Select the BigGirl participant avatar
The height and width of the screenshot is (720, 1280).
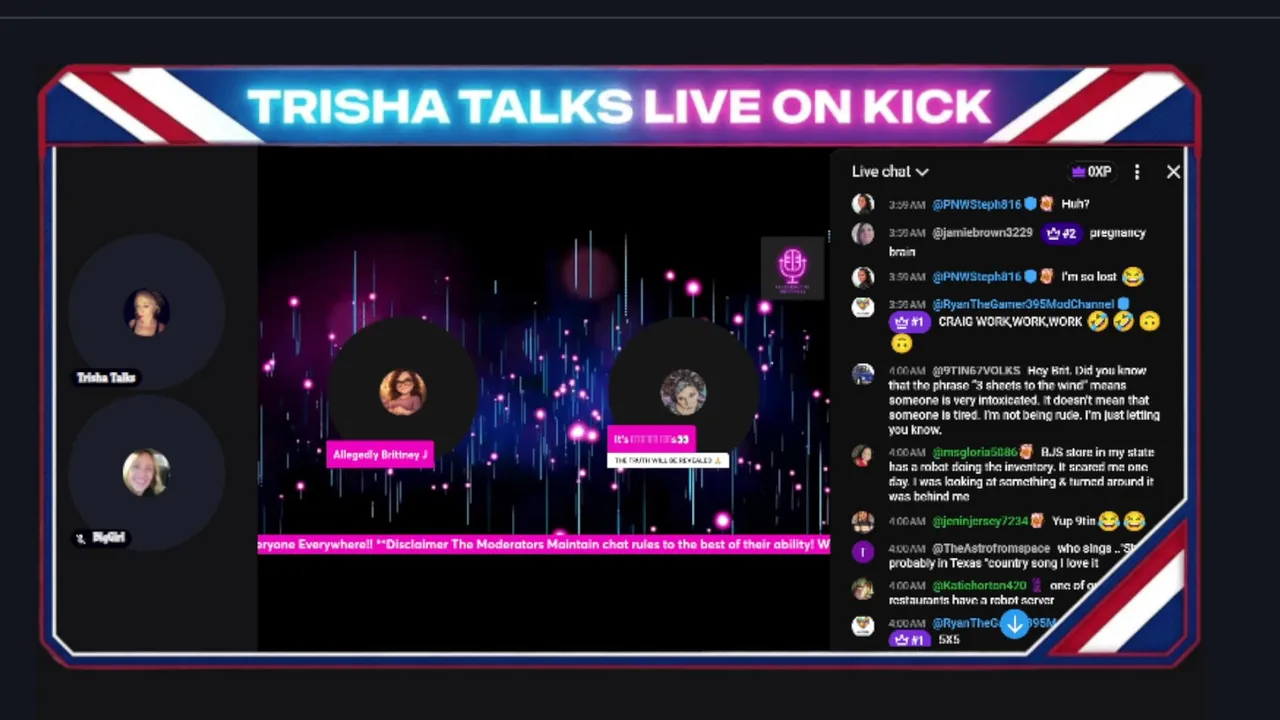pos(146,473)
